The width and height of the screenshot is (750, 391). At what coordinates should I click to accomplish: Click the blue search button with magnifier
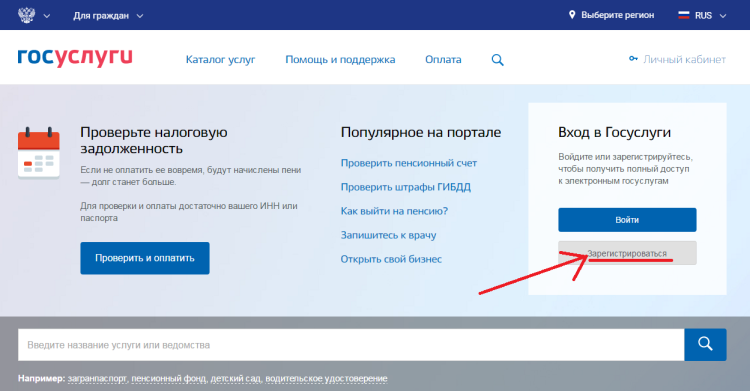pyautogui.click(x=706, y=345)
